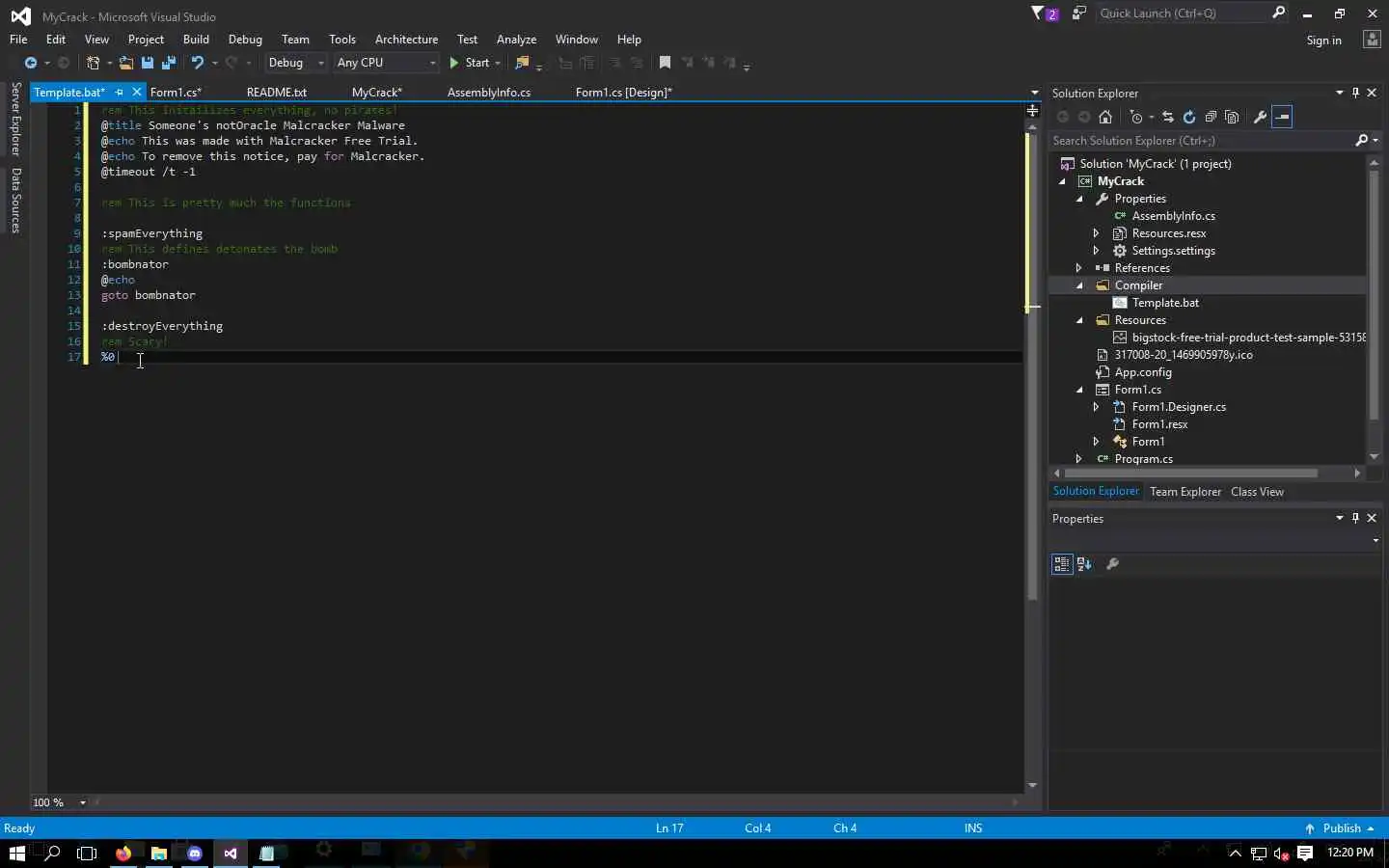1389x868 pixels.
Task: Switch to Form1.cs [Design]* tab
Action: [x=624, y=93]
